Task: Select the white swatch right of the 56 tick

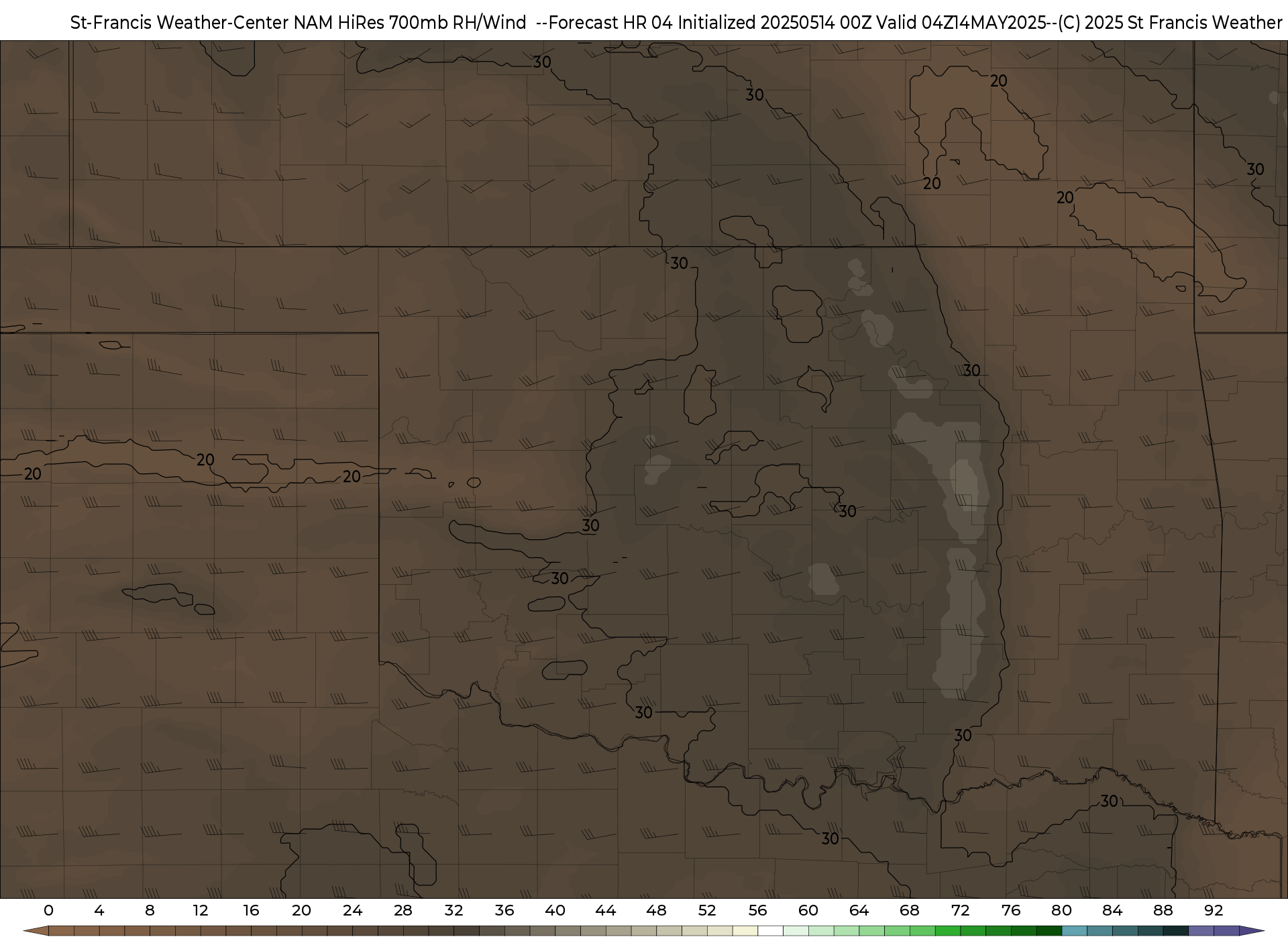Action: click(x=771, y=931)
